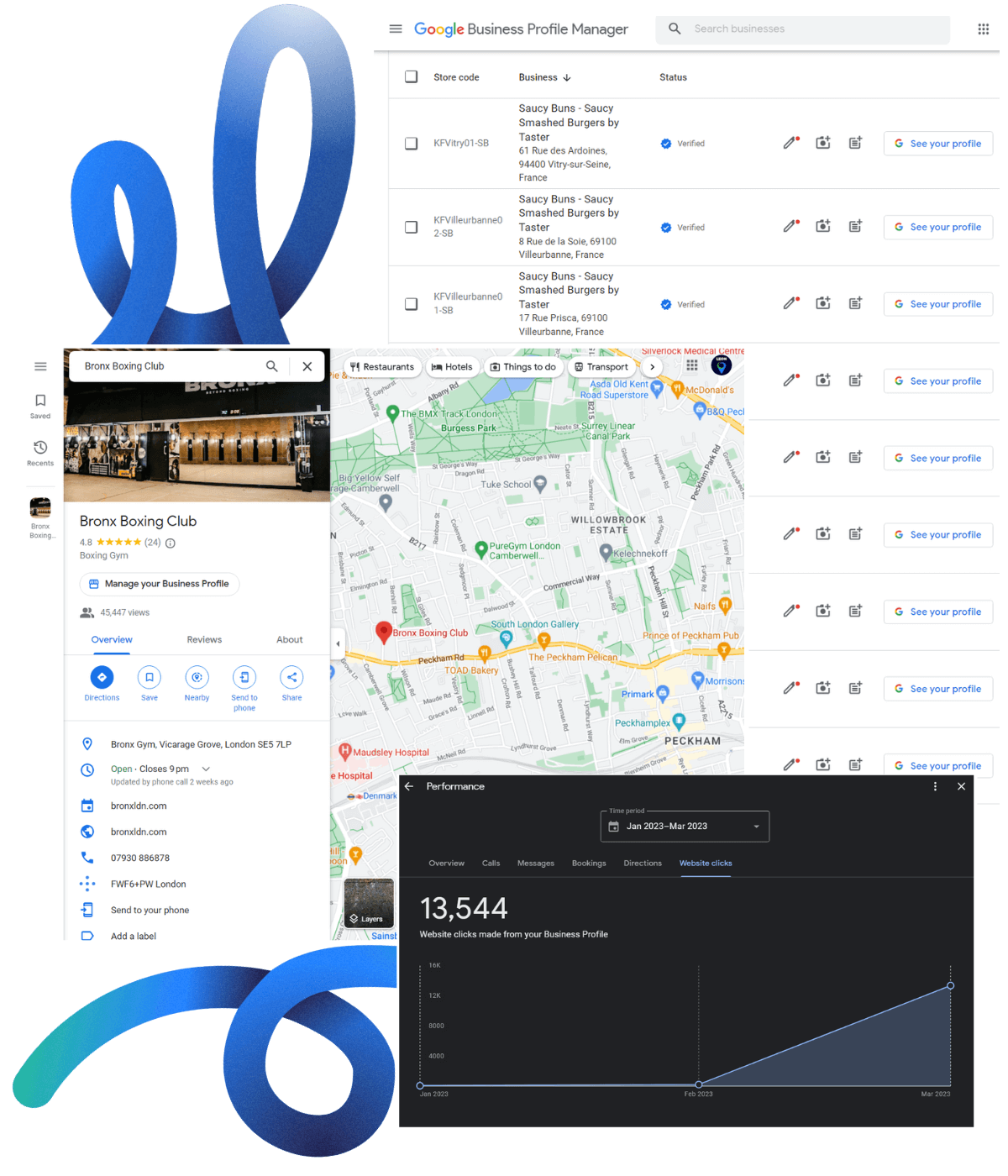Select Performance Bookings tab
This screenshot has height=1176, width=1008.
pos(589,864)
